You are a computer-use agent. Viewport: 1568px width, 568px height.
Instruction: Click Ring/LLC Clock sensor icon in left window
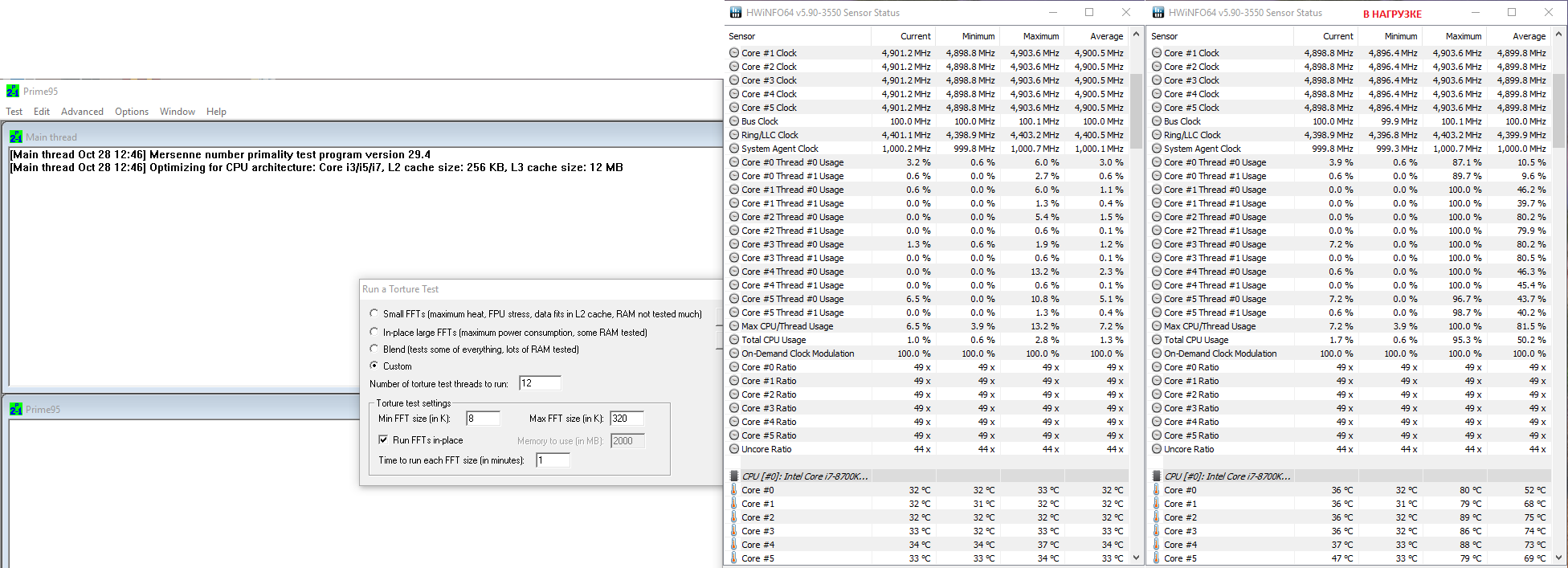[x=734, y=135]
